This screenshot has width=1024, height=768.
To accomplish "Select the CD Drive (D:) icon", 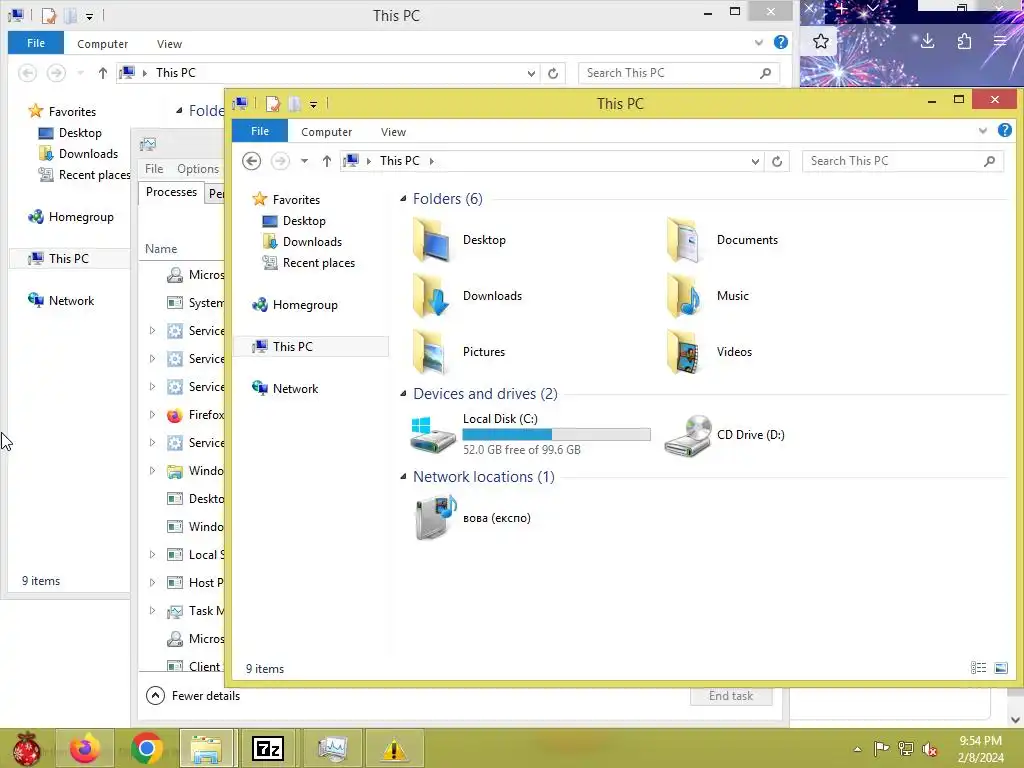I will [x=688, y=436].
